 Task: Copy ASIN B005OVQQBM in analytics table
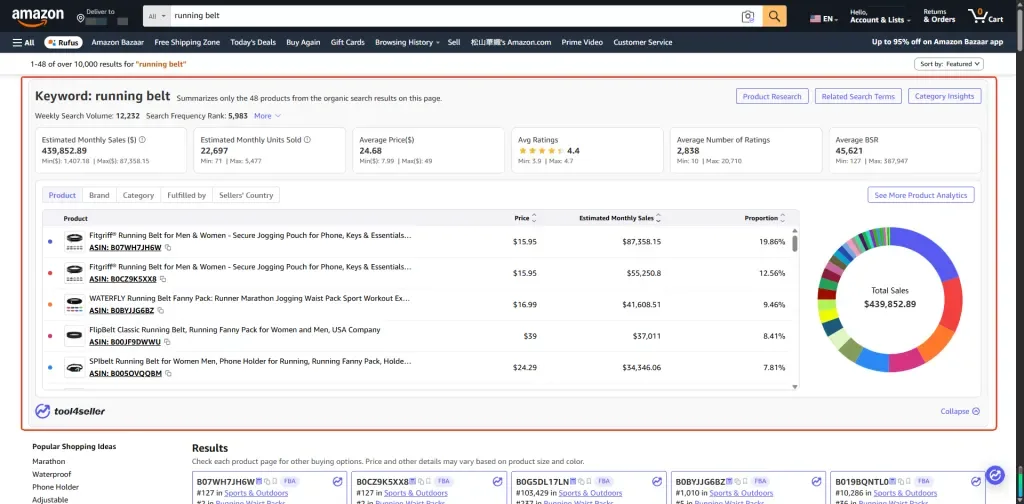(168, 373)
